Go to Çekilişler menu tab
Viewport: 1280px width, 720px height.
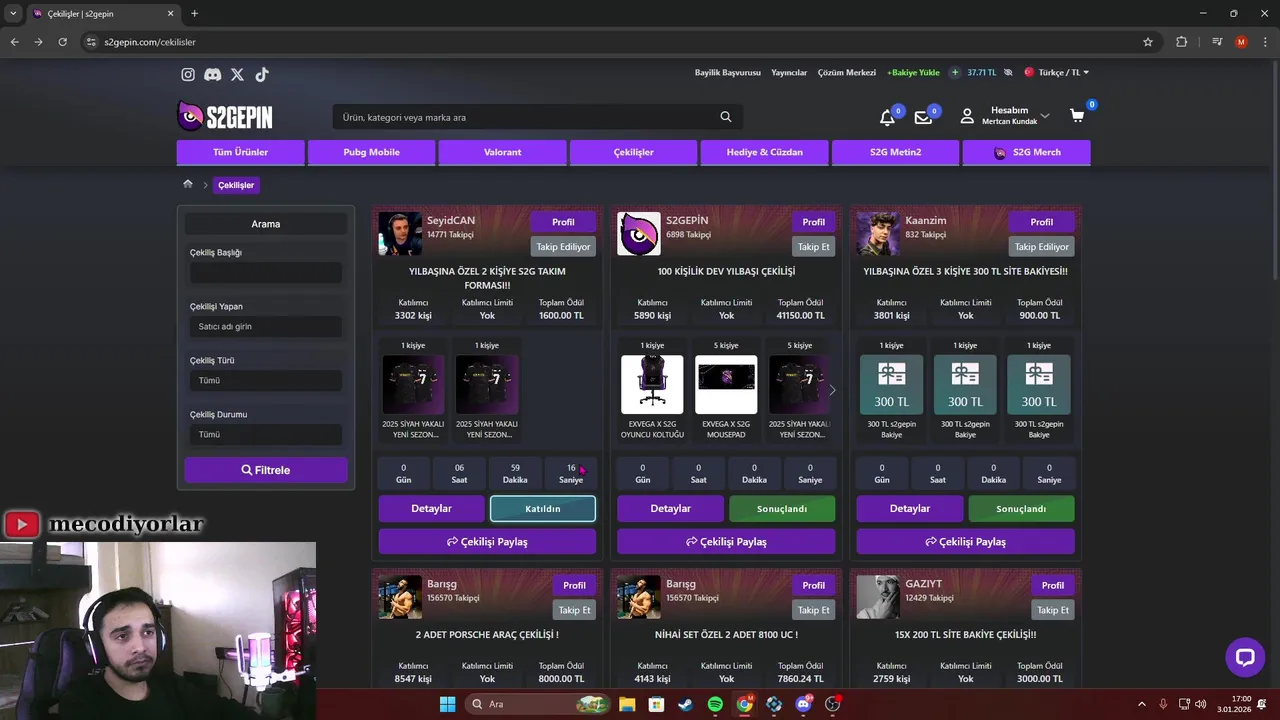pyautogui.click(x=633, y=152)
